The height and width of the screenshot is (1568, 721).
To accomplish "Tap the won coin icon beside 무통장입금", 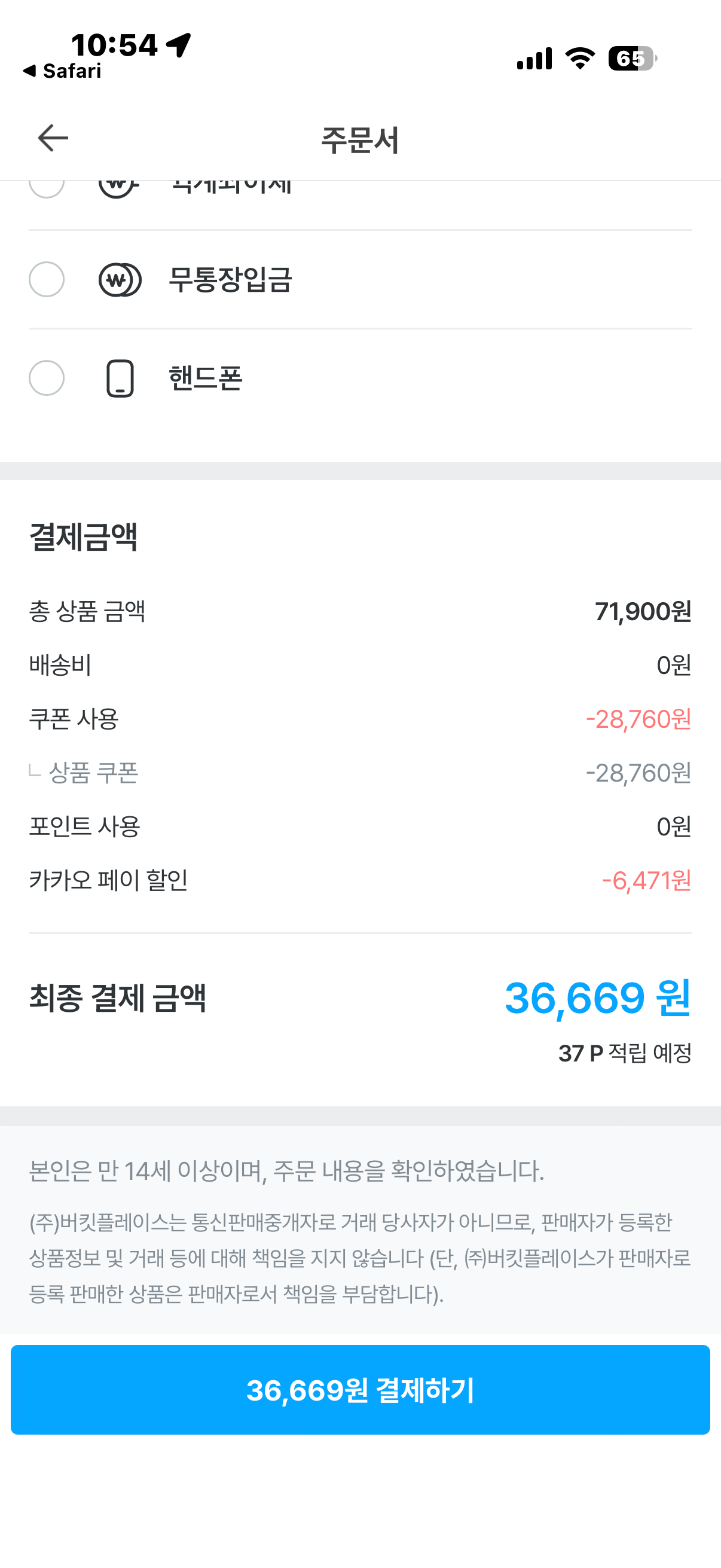I will (120, 279).
